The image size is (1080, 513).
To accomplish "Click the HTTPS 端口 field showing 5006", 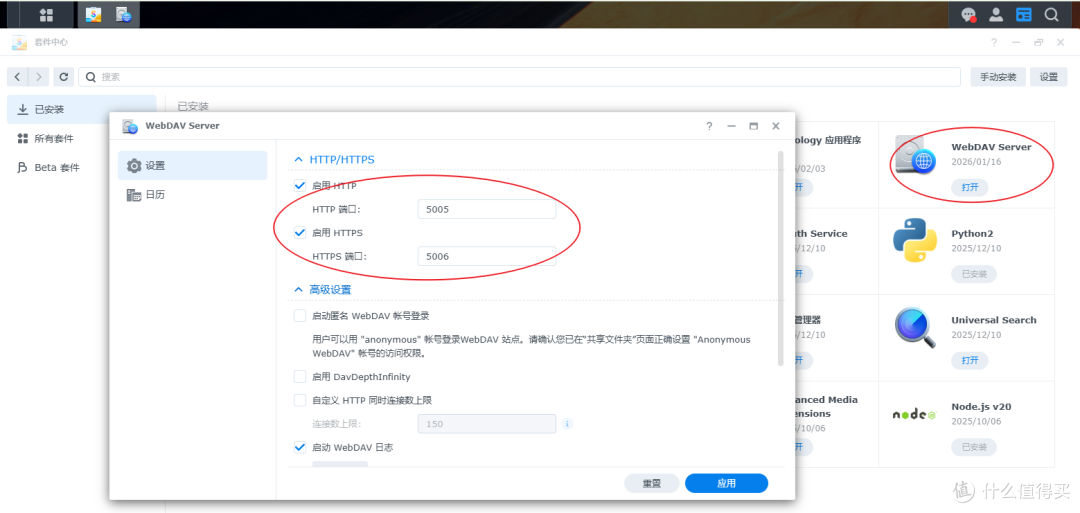I will 487,256.
